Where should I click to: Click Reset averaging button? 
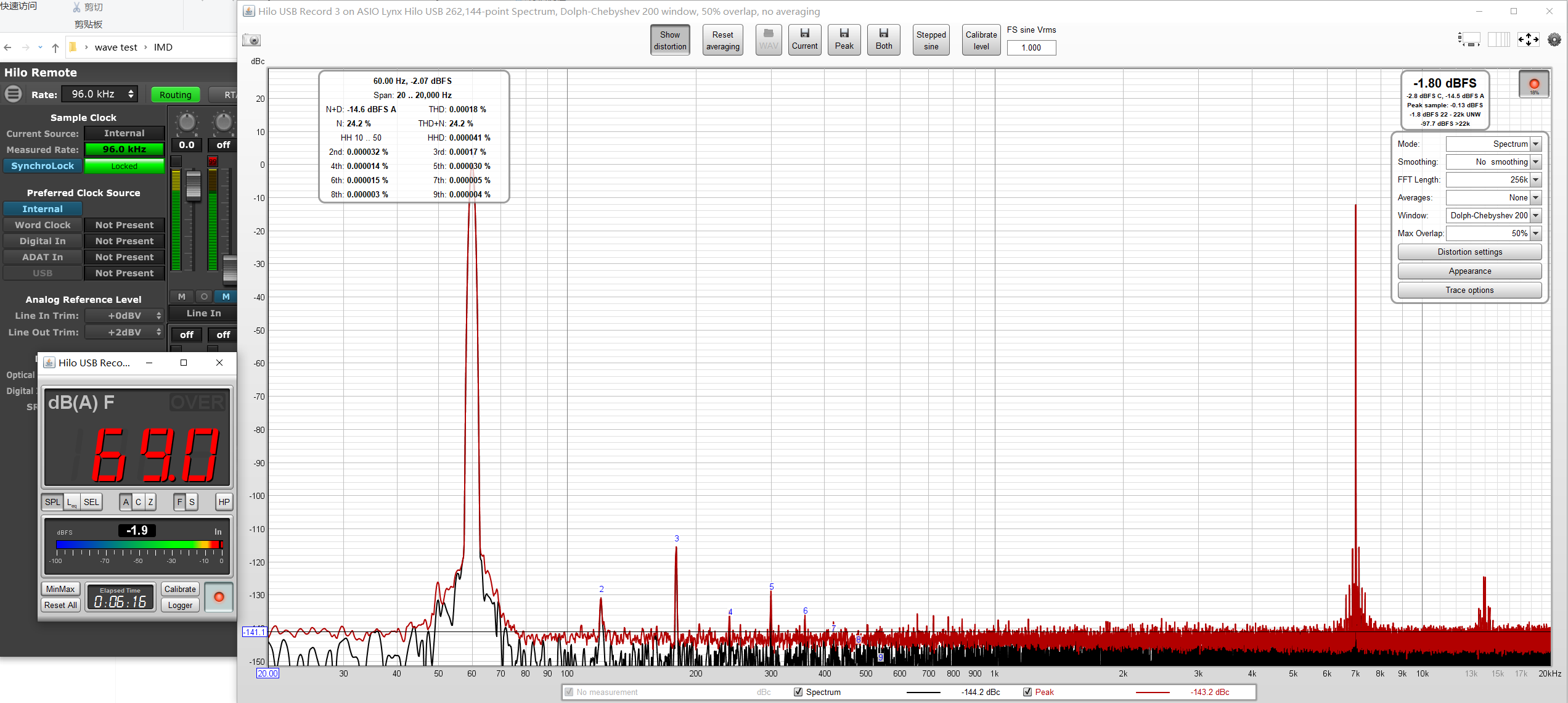(722, 40)
